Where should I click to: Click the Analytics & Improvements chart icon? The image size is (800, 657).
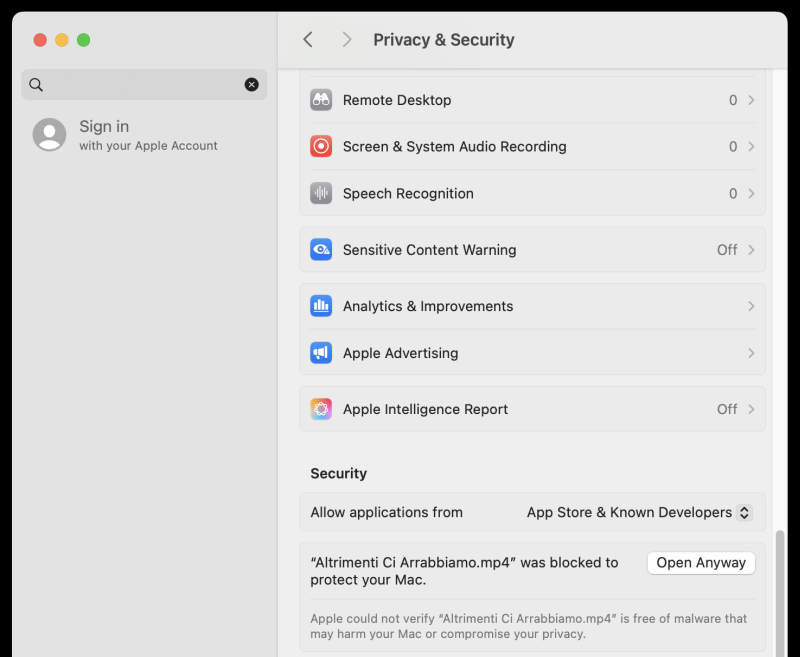(321, 307)
